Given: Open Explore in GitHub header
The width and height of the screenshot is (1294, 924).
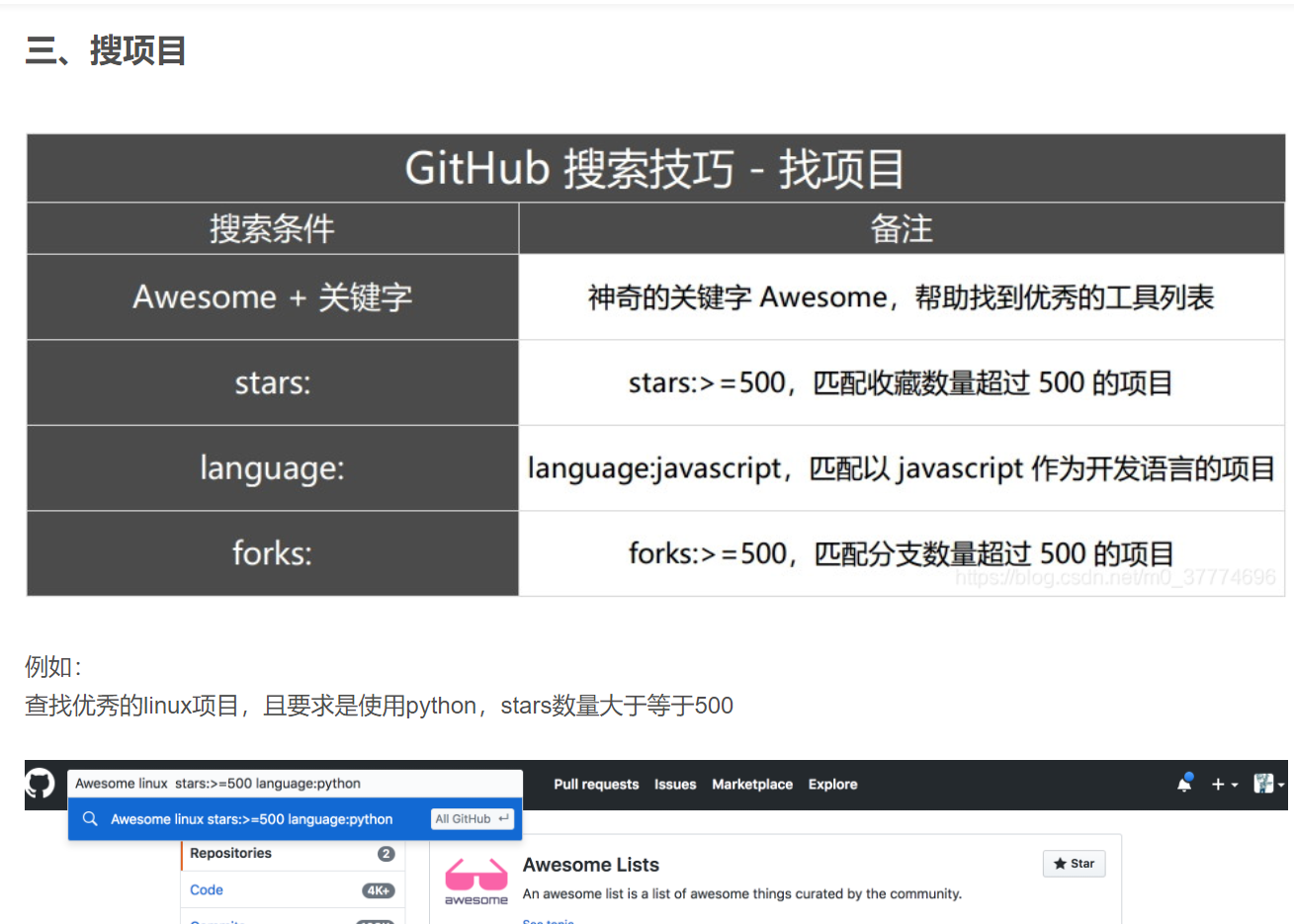Looking at the screenshot, I should [x=832, y=785].
